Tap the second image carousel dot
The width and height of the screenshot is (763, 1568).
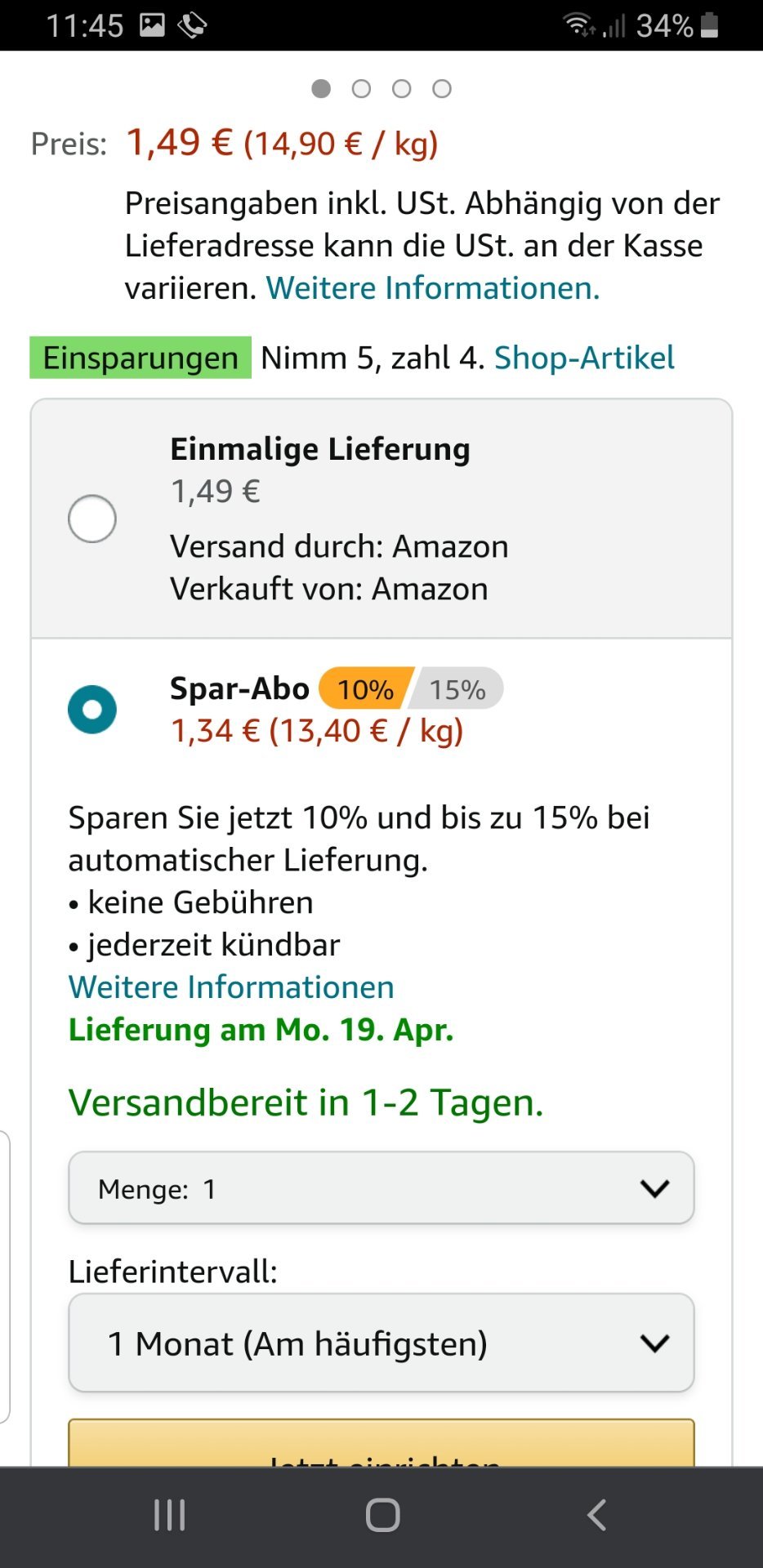pyautogui.click(x=361, y=88)
